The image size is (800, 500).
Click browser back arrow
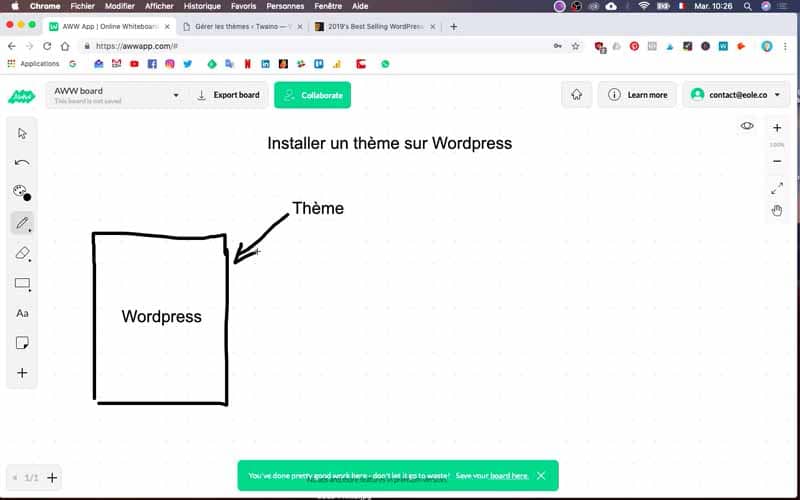tap(12, 46)
